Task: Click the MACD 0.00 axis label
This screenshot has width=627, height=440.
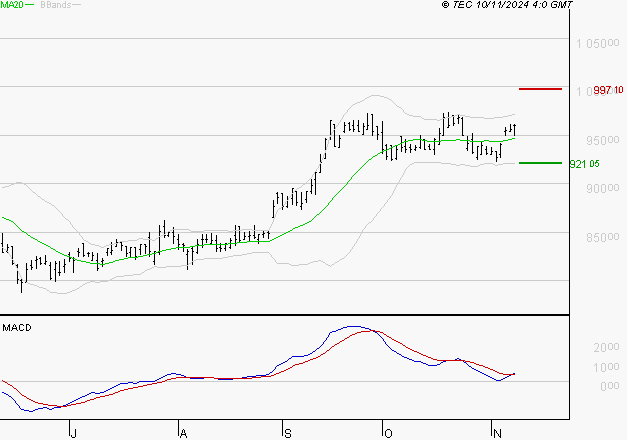Action: pyautogui.click(x=610, y=386)
